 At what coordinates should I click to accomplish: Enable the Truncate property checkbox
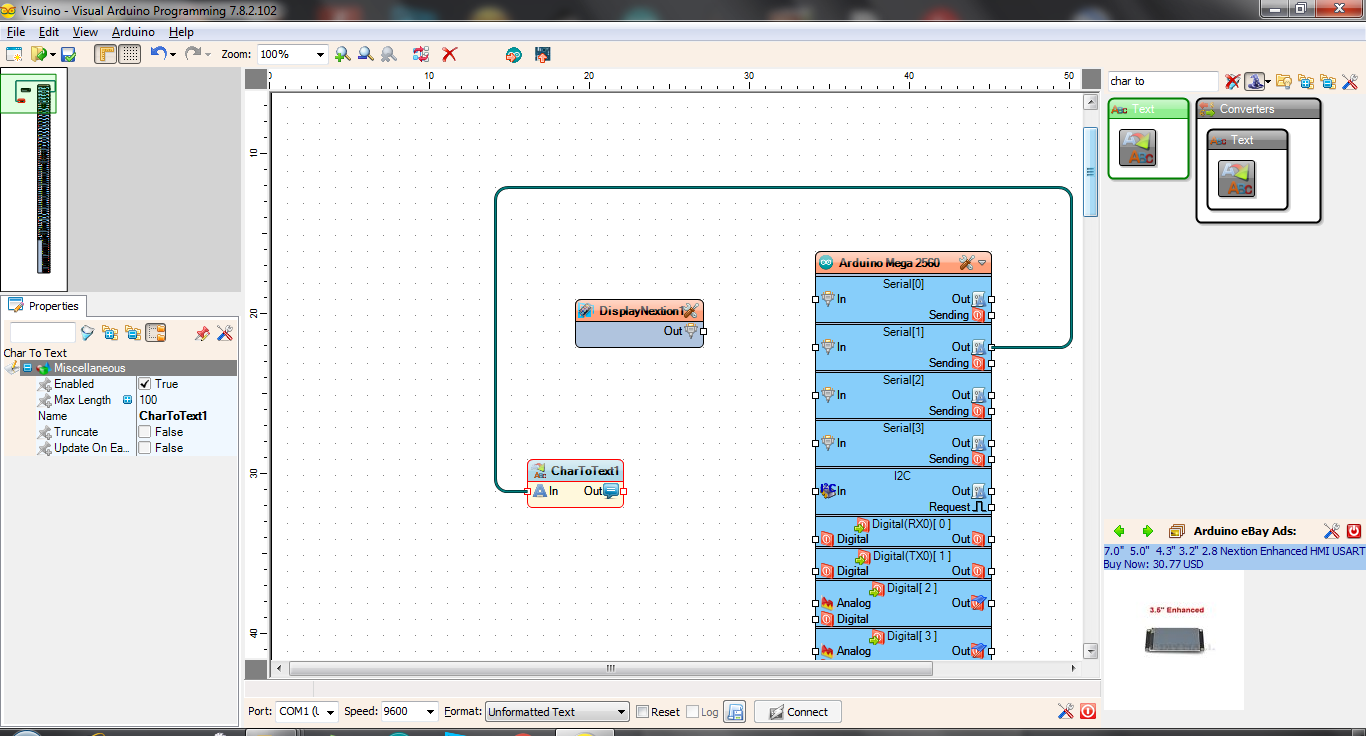click(145, 432)
